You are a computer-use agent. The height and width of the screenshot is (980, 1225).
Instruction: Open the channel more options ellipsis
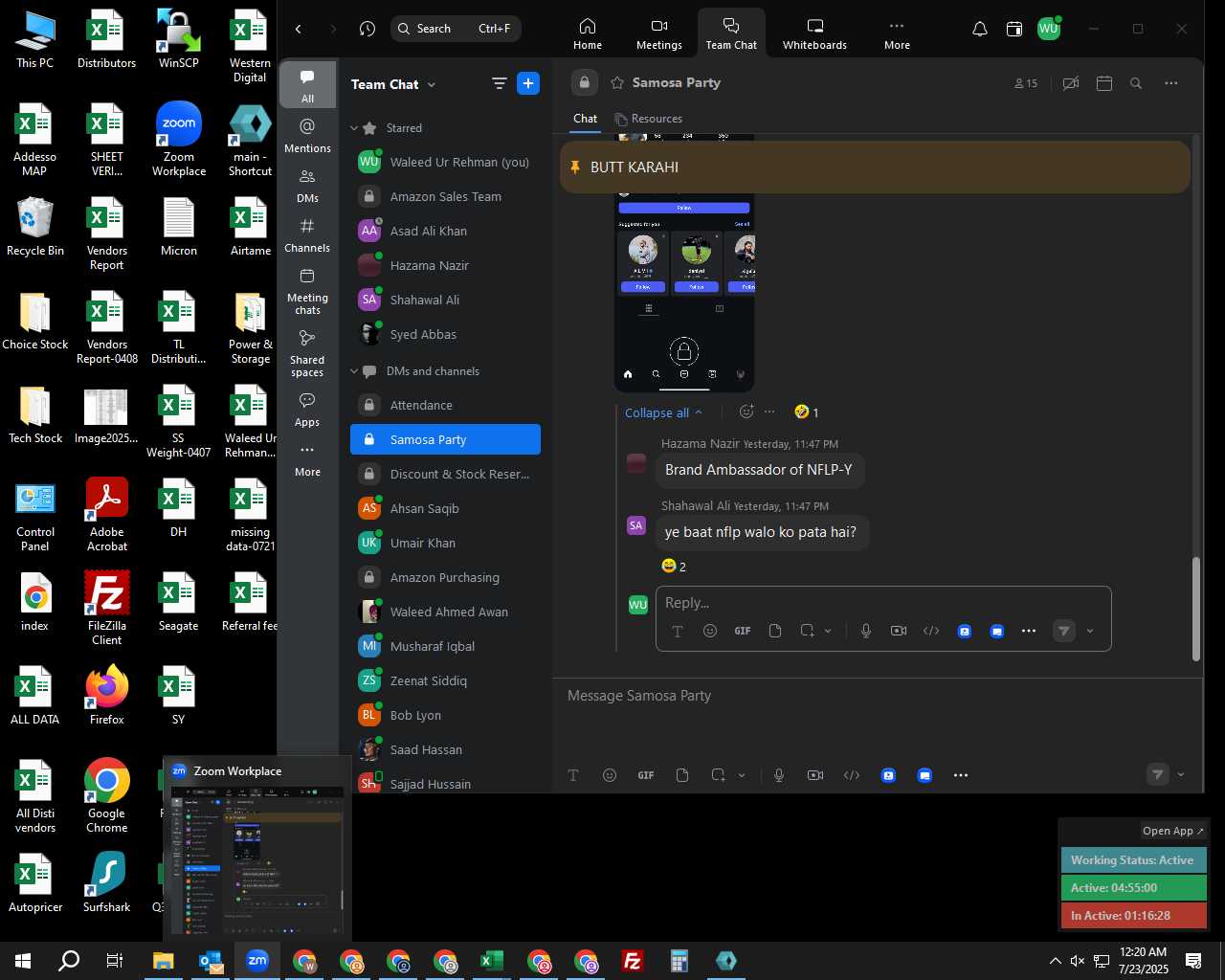[1170, 83]
